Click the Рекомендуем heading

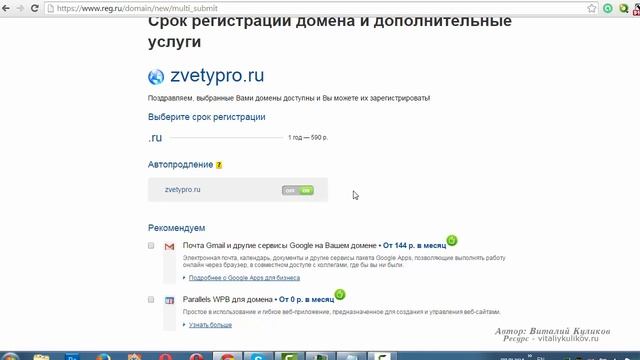pos(176,228)
